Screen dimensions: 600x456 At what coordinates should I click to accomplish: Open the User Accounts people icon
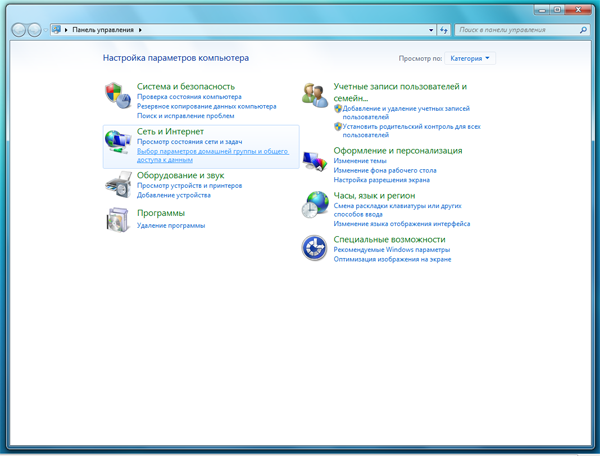pos(315,96)
